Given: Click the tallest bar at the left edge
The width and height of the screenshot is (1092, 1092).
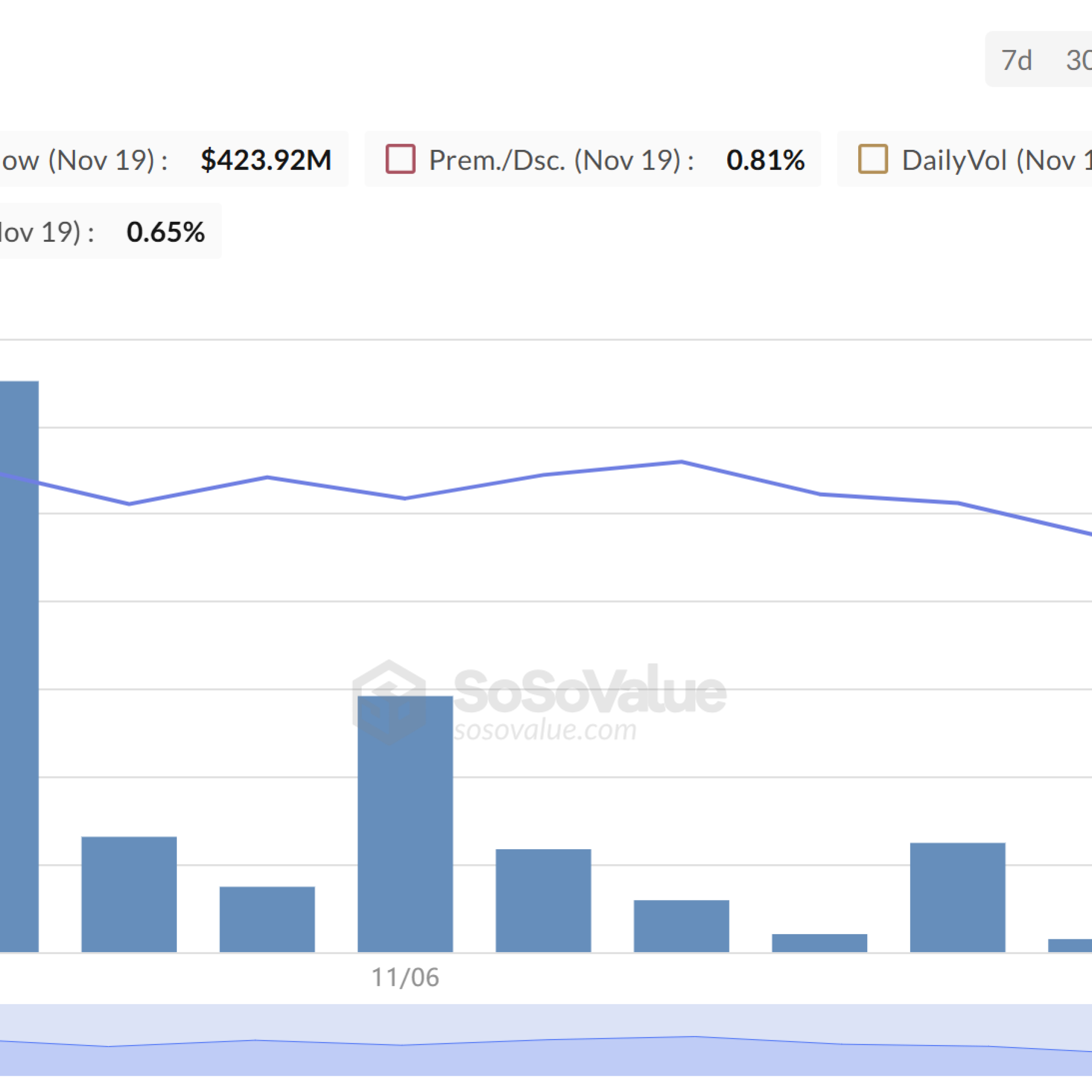Looking at the screenshot, I should pos(18,667).
